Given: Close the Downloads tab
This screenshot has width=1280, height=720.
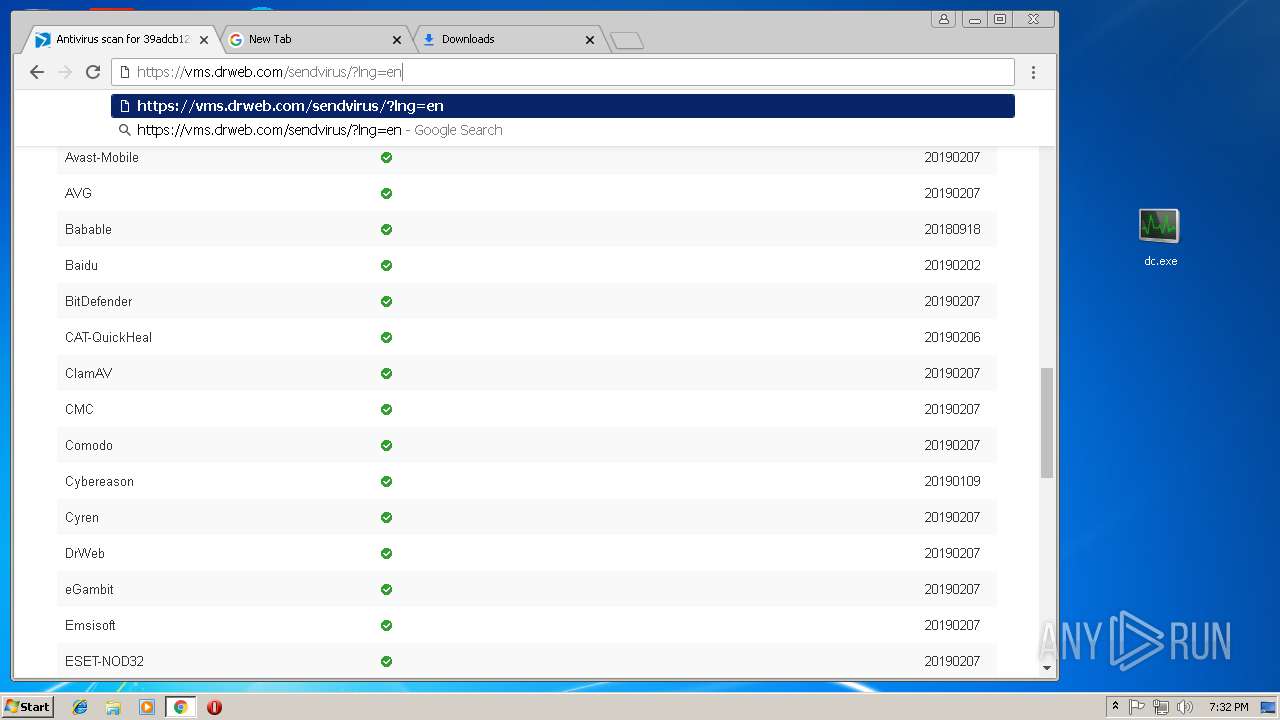Looking at the screenshot, I should coord(590,40).
